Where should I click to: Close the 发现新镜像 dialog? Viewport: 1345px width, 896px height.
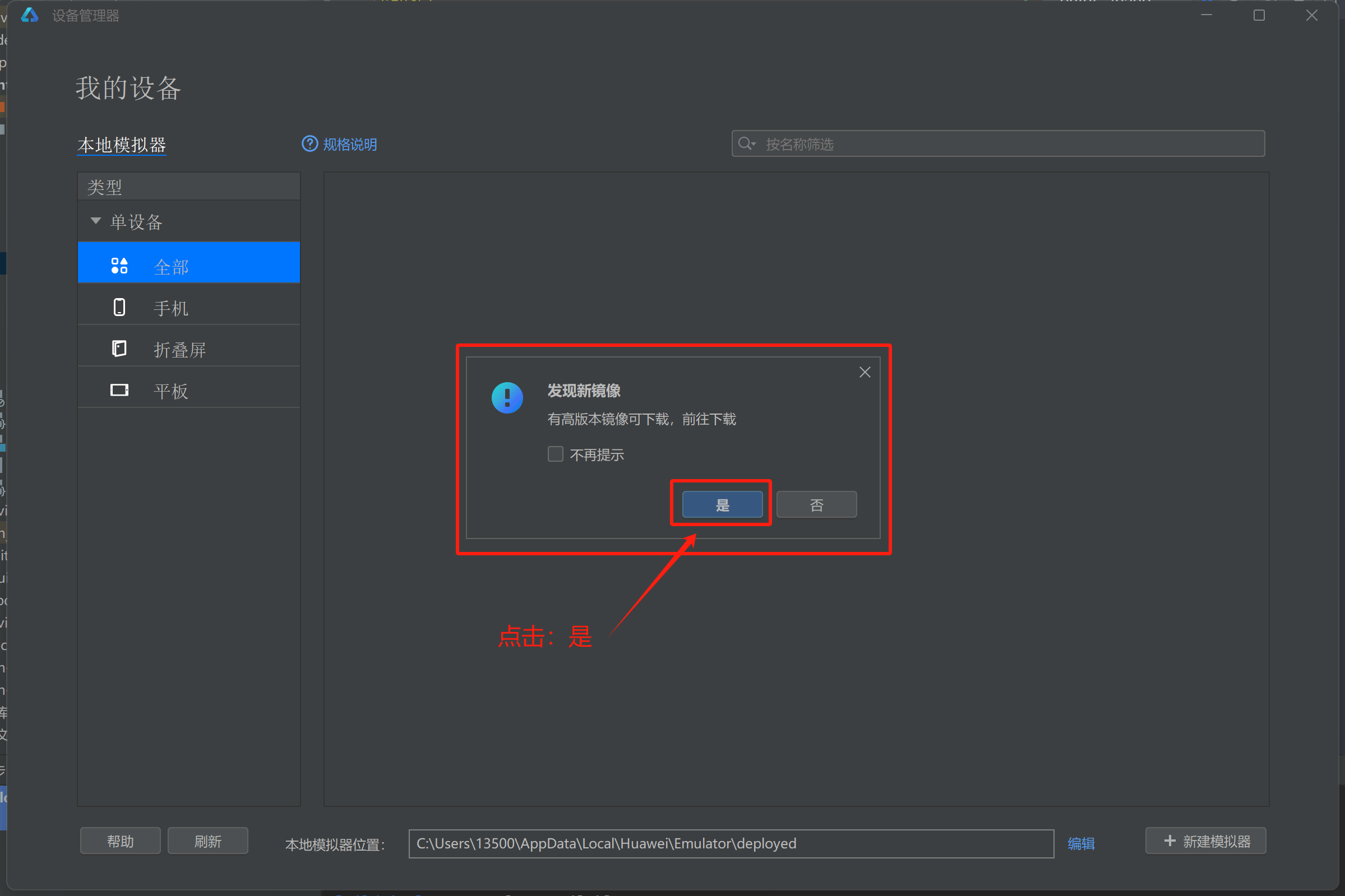865,373
